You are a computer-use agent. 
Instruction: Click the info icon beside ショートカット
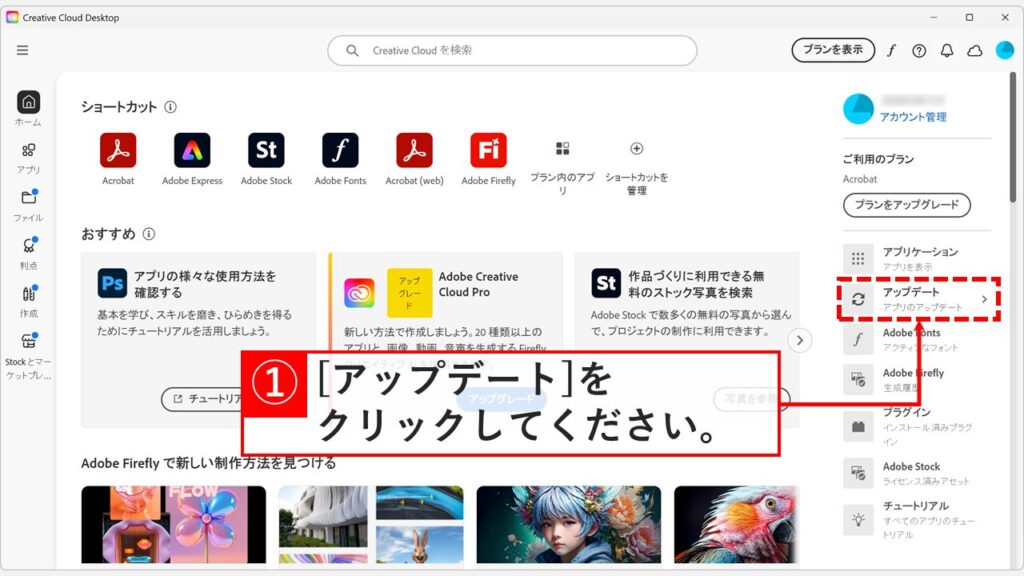(x=170, y=106)
